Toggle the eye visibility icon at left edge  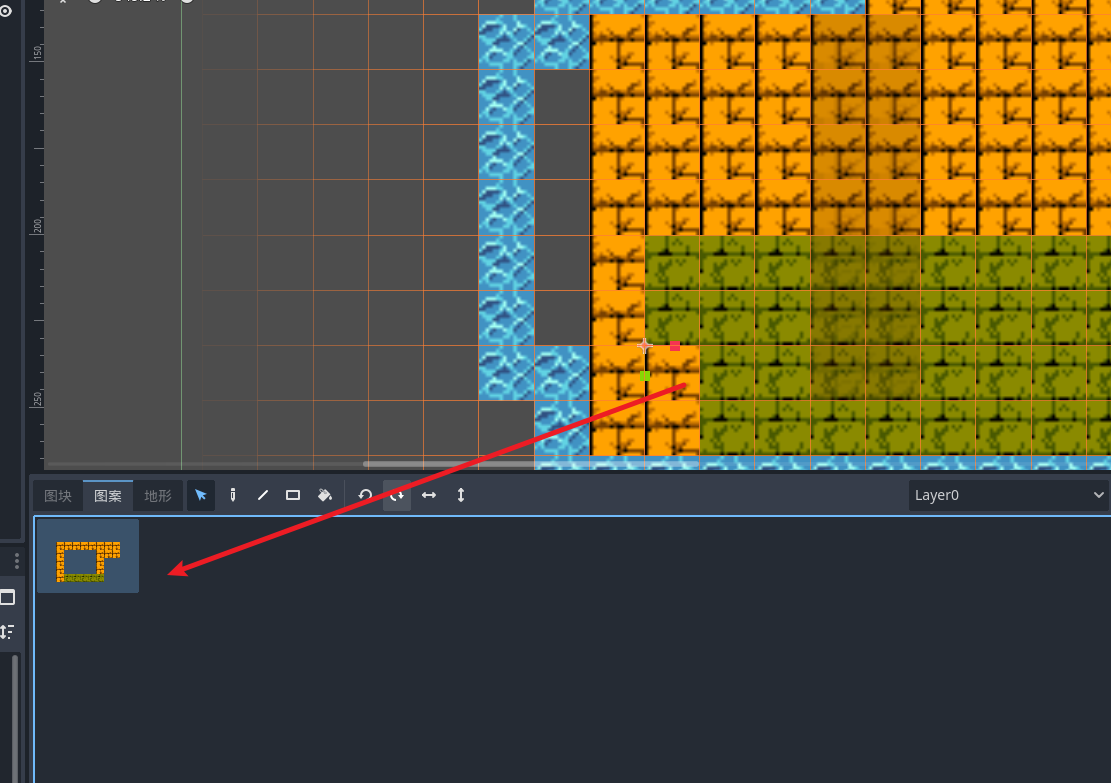pyautogui.click(x=6, y=11)
